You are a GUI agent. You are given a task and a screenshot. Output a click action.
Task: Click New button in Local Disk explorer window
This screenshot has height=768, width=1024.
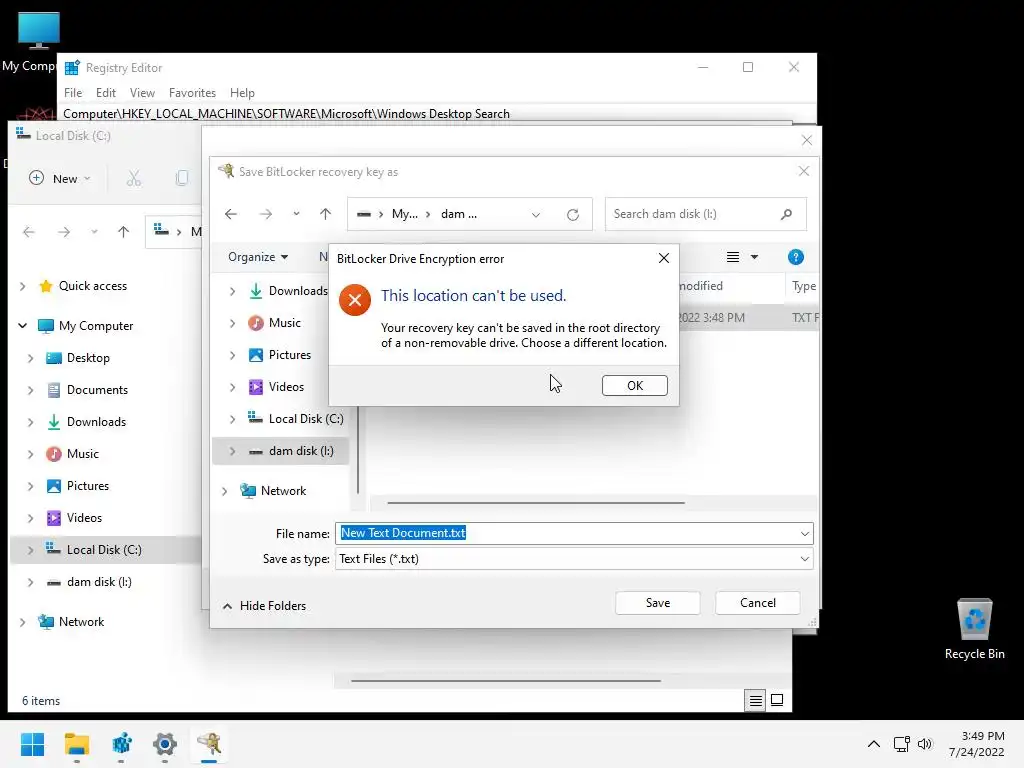pyautogui.click(x=59, y=178)
